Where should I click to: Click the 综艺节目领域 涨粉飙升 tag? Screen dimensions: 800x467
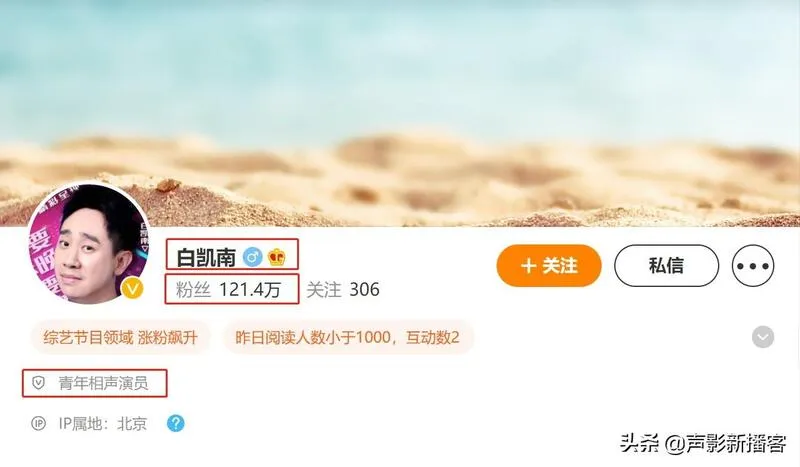coord(120,337)
